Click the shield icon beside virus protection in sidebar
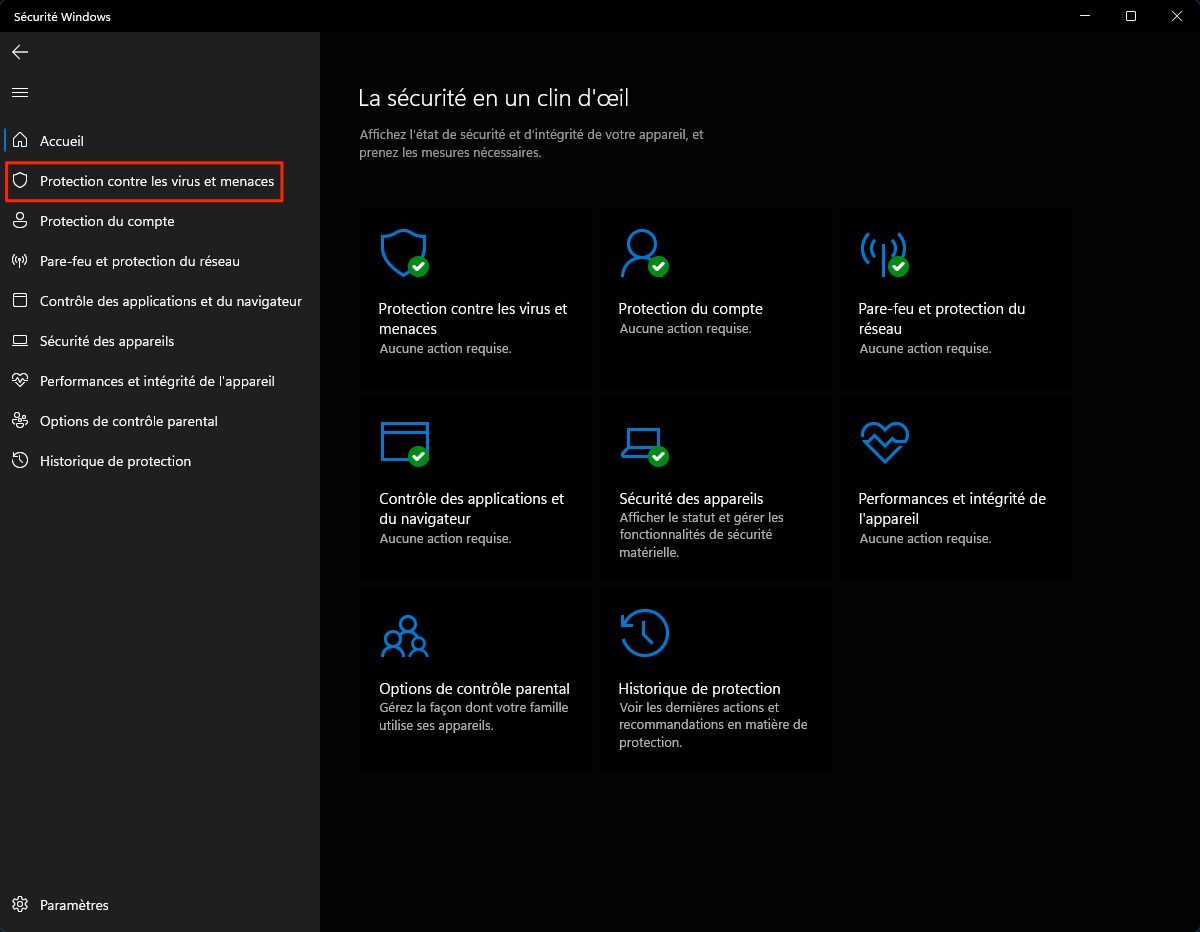This screenshot has height=932, width=1200. [20, 181]
